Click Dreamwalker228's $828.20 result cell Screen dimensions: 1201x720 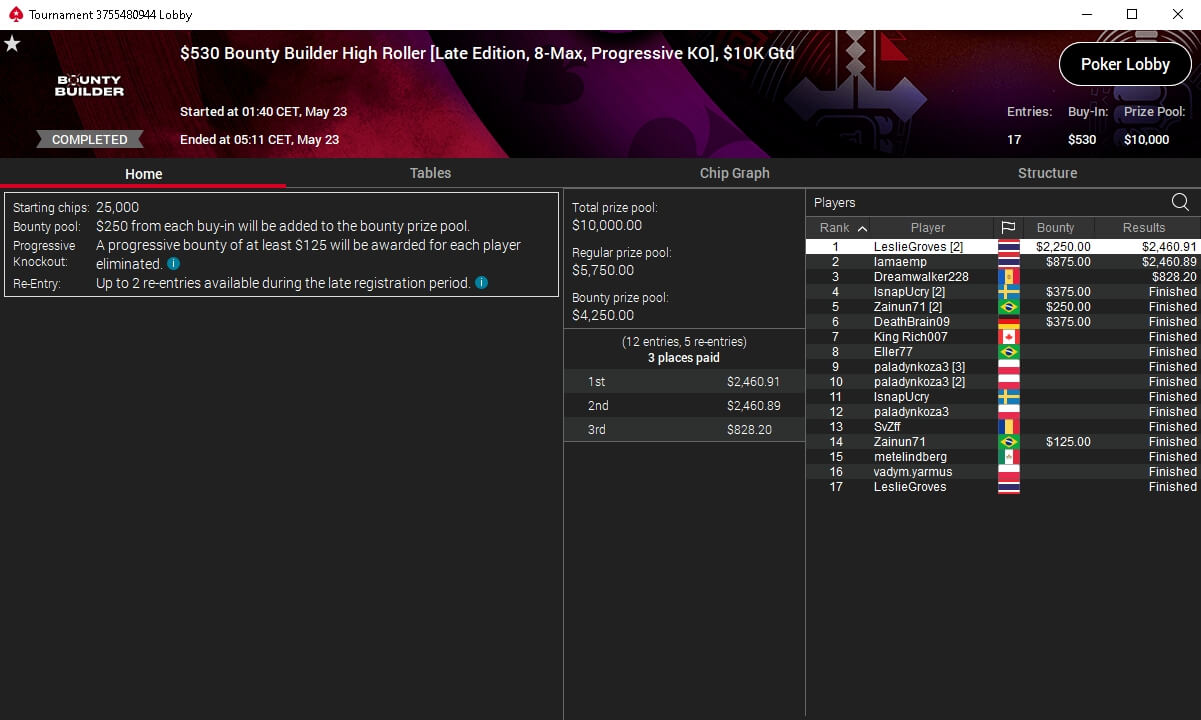(x=1174, y=277)
